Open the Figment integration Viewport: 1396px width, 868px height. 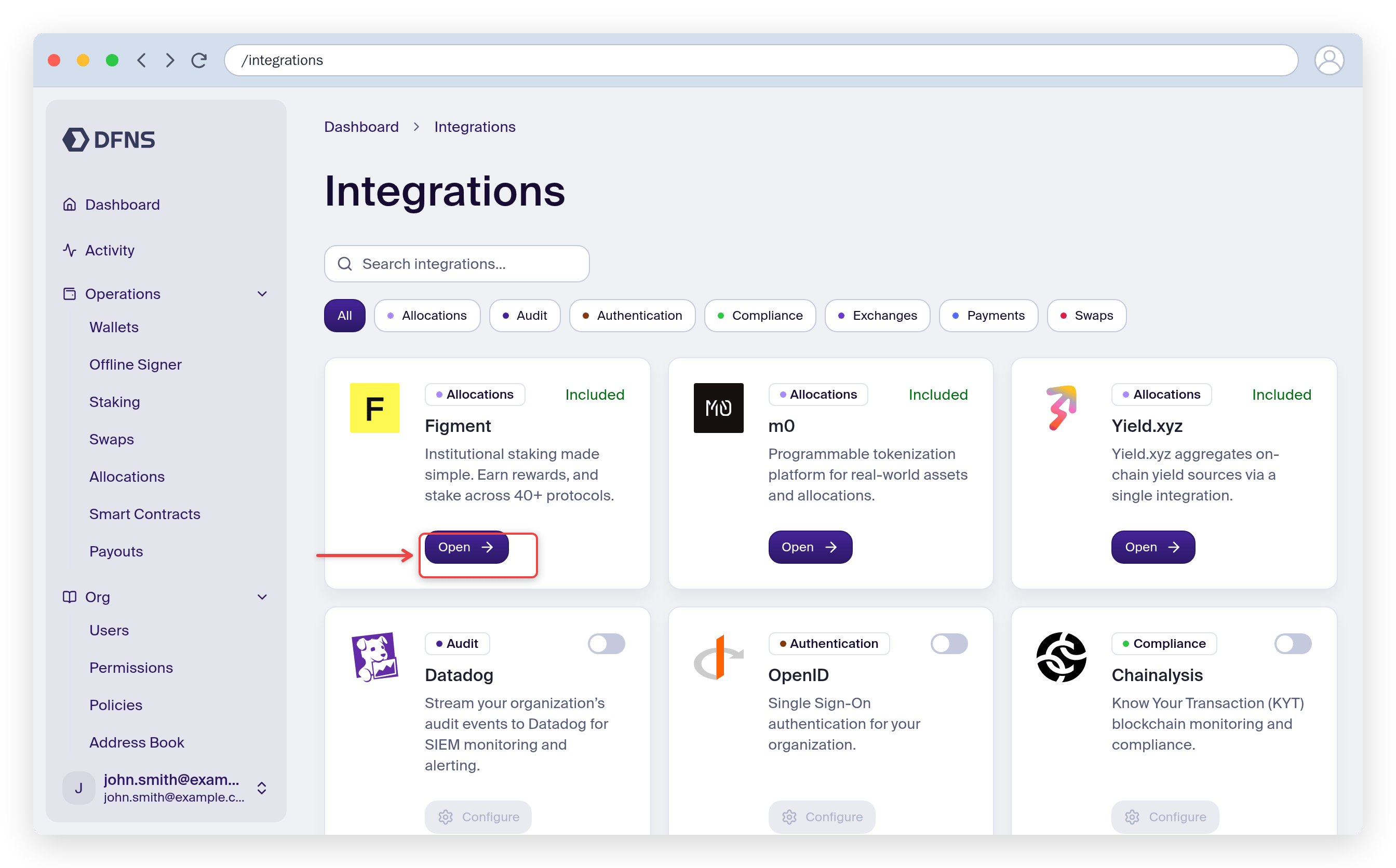point(467,547)
